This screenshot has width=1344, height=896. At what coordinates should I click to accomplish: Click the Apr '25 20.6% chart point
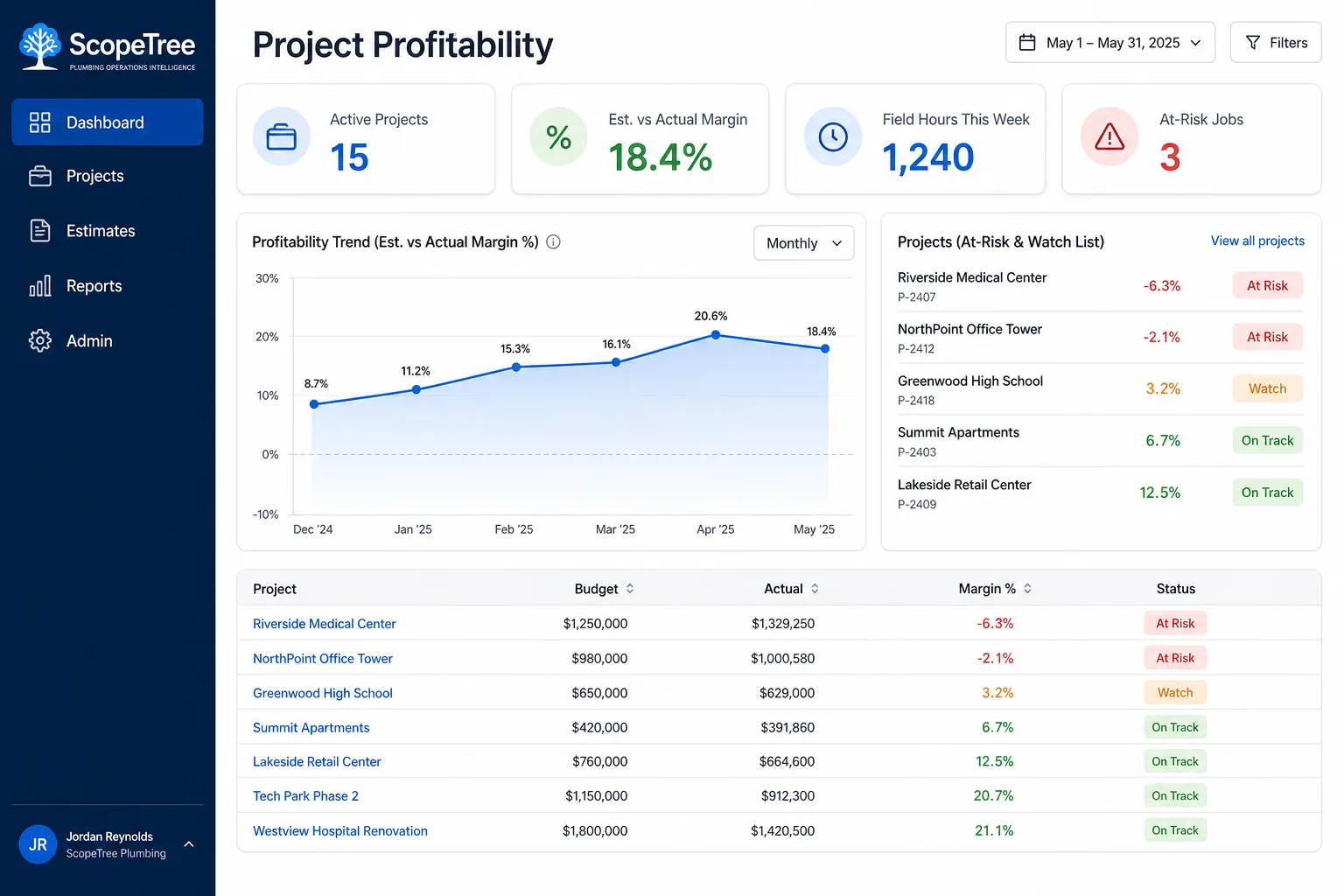click(x=716, y=334)
